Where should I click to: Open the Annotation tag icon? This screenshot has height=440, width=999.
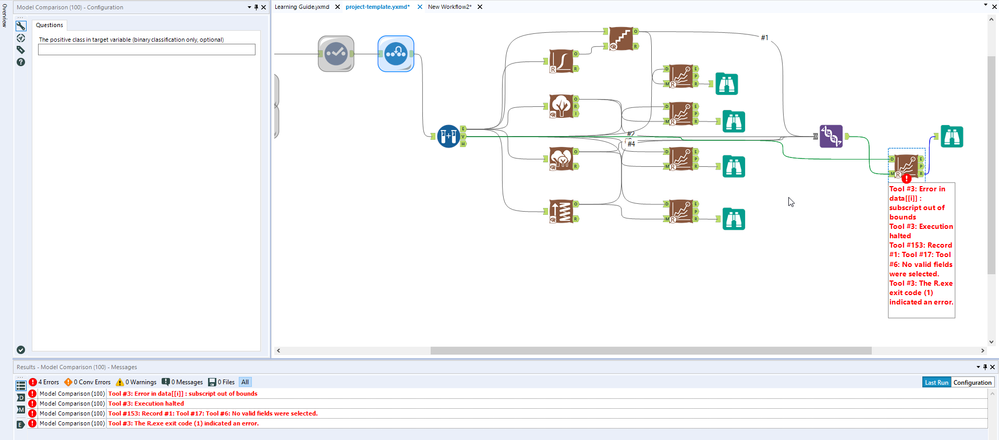pos(20,50)
